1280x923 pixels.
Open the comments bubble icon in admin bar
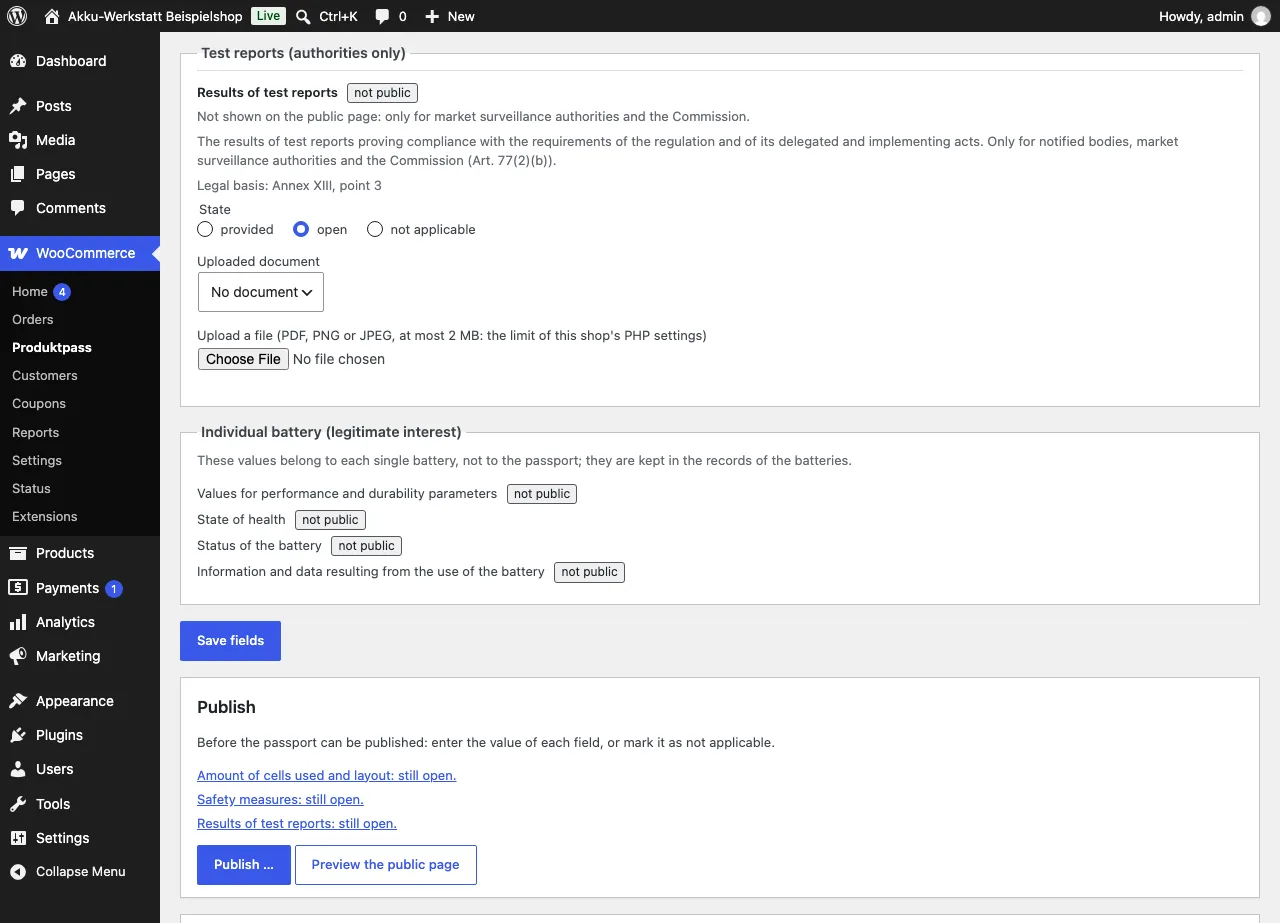click(382, 16)
